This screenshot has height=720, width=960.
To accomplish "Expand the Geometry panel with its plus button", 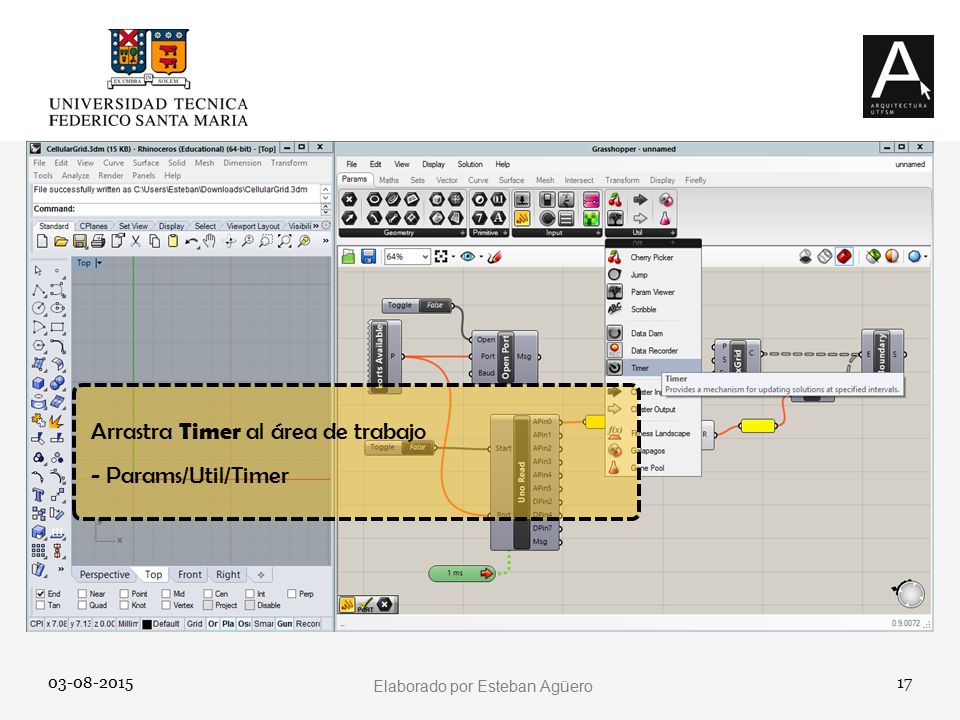I will (x=462, y=233).
